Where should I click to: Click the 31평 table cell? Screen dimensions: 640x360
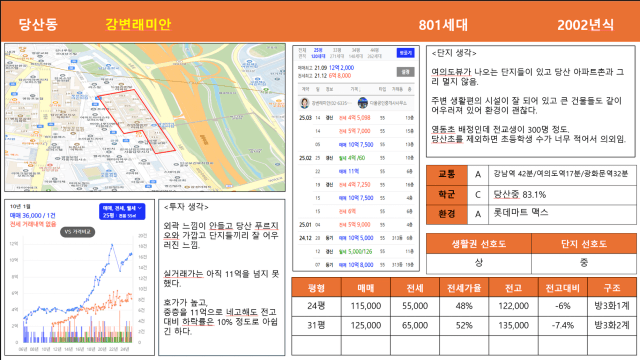click(x=316, y=326)
